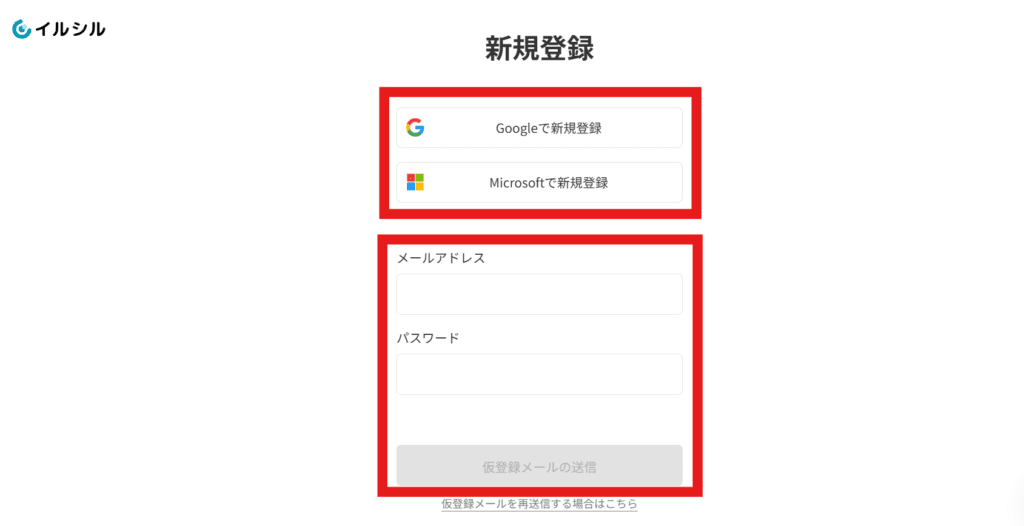Click the パスワード field label
The image size is (1024, 526).
[428, 338]
